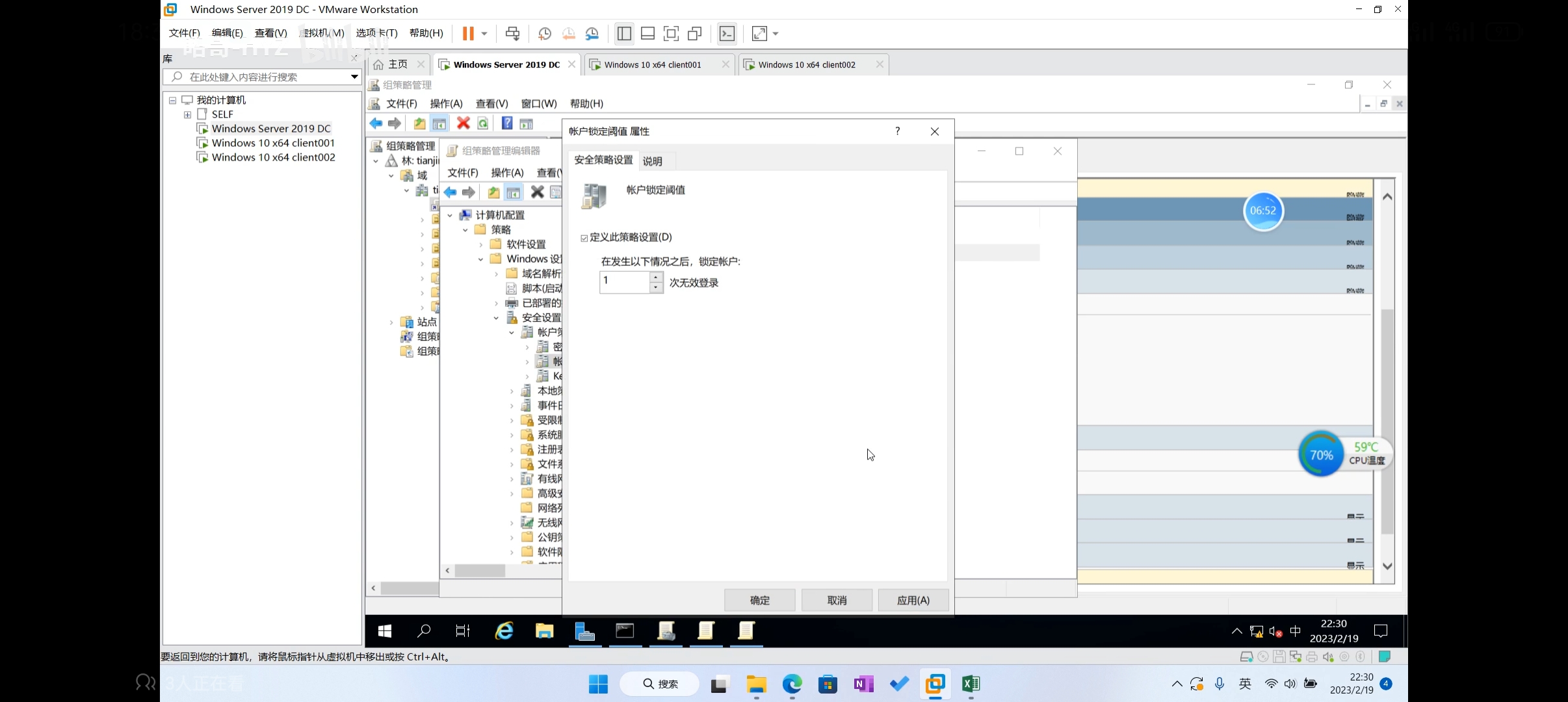Image resolution: width=1568 pixels, height=702 pixels.
Task: Click back arrow in Group Policy Management toolbar
Action: pyautogui.click(x=376, y=123)
